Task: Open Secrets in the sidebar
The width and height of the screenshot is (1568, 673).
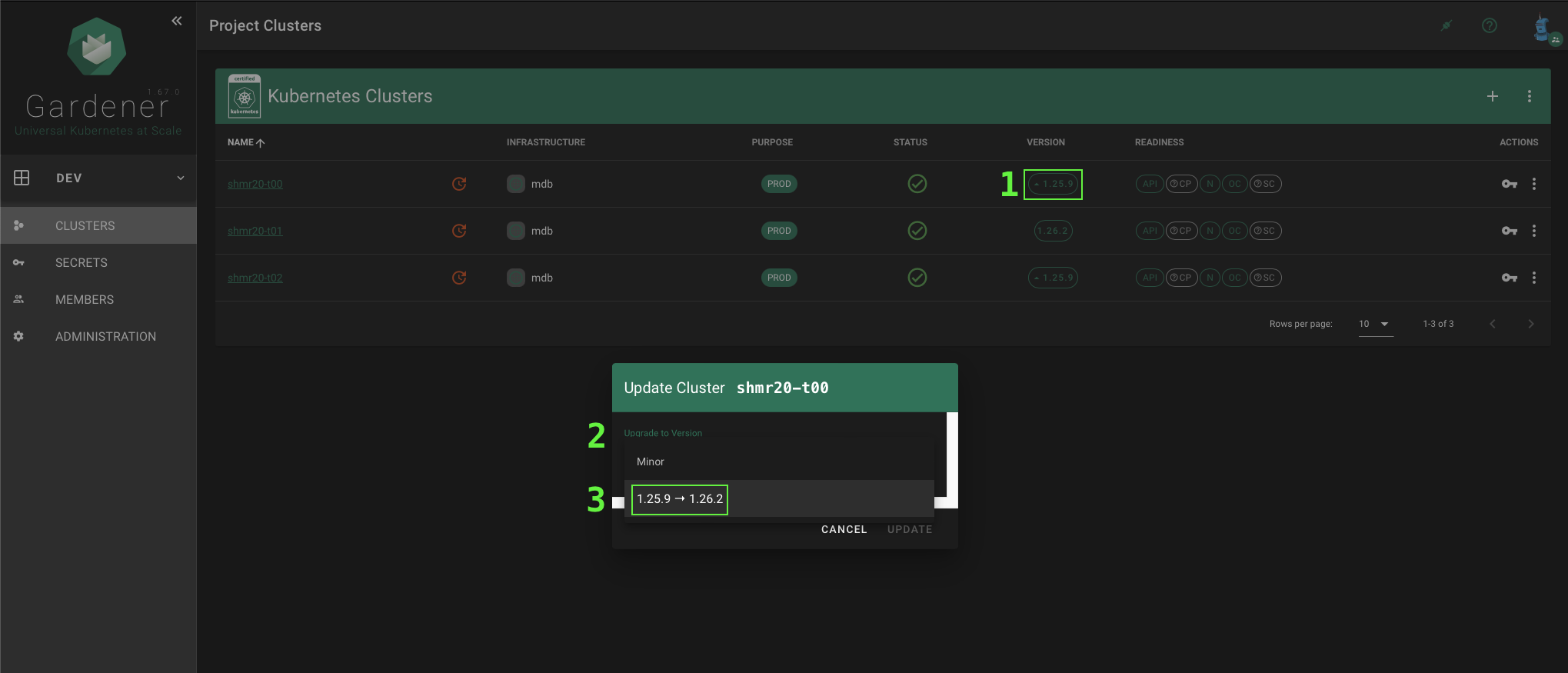Action: coord(81,263)
